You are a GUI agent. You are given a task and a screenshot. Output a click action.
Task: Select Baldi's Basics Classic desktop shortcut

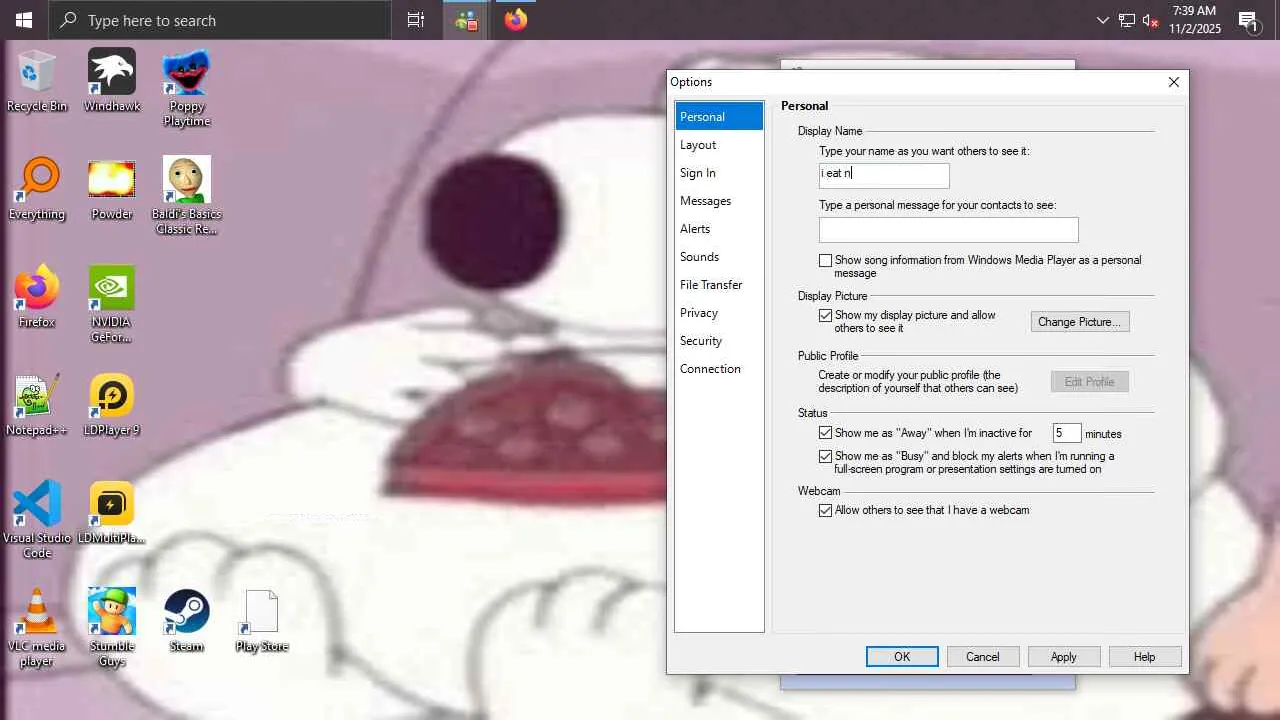pyautogui.click(x=187, y=196)
